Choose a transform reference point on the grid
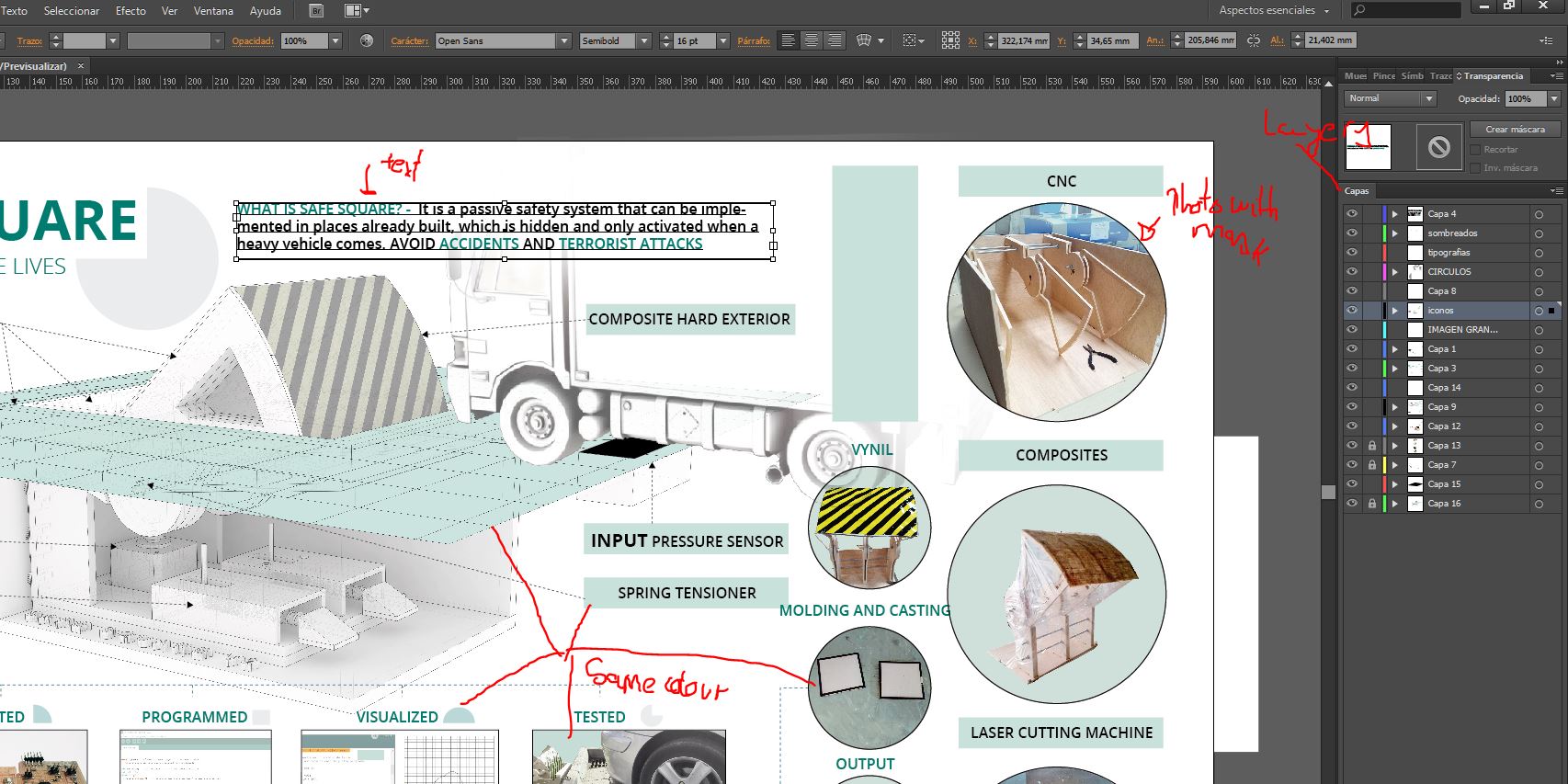Image resolution: width=1568 pixels, height=784 pixels. tap(950, 40)
